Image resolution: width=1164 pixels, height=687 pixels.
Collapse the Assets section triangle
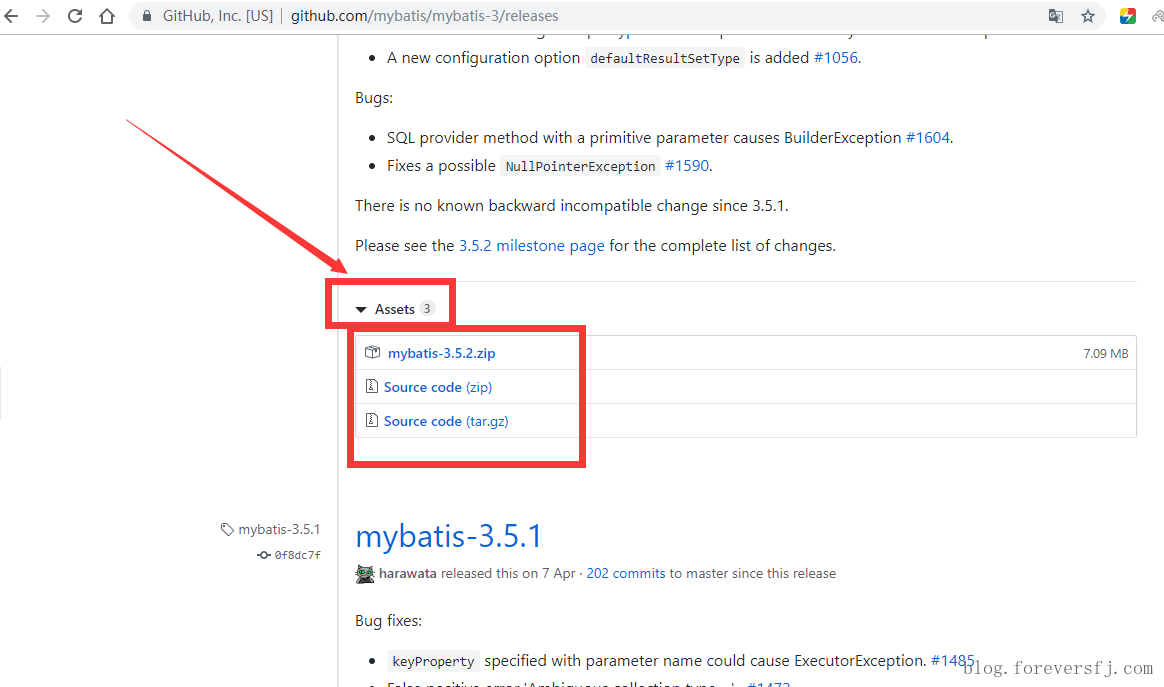click(361, 309)
